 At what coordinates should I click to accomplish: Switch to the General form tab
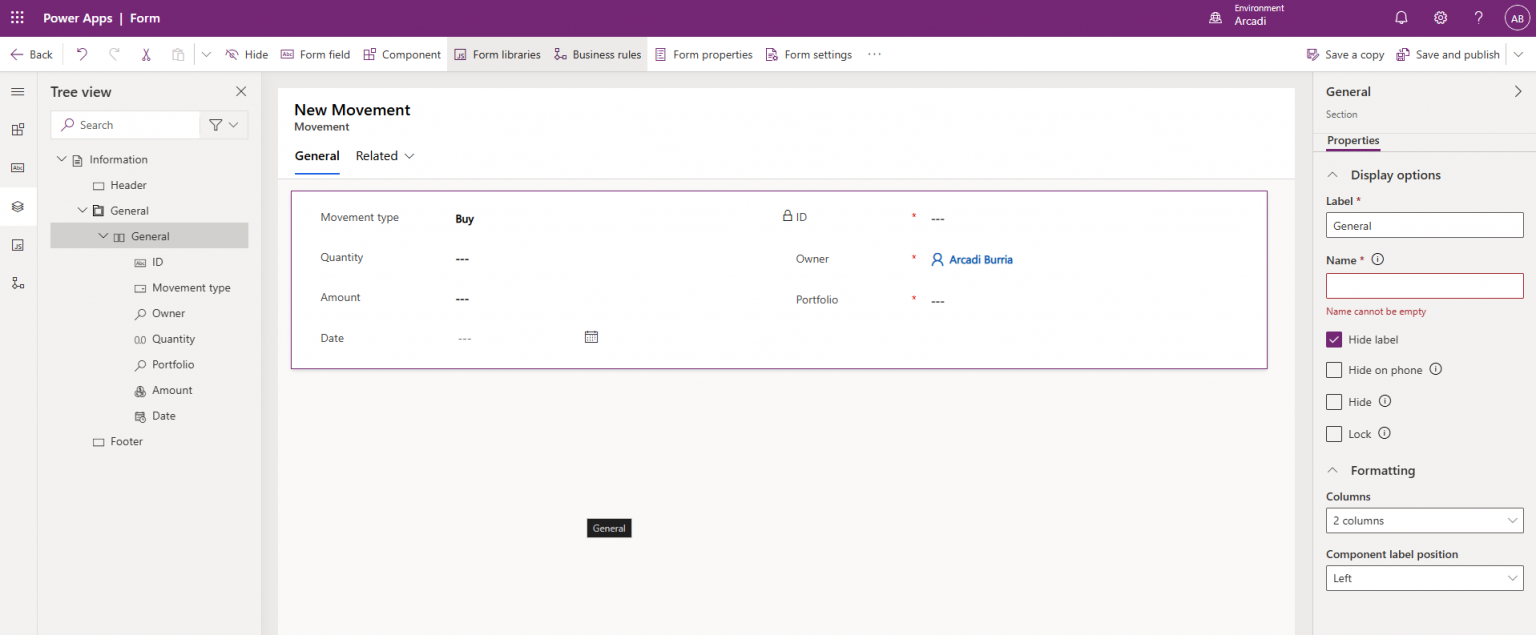click(x=317, y=156)
